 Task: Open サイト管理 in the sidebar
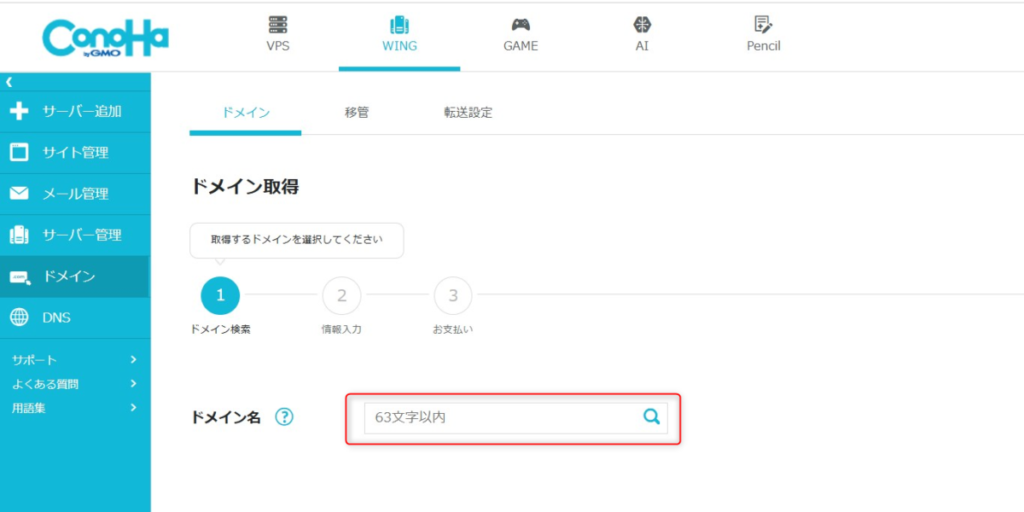coord(76,153)
